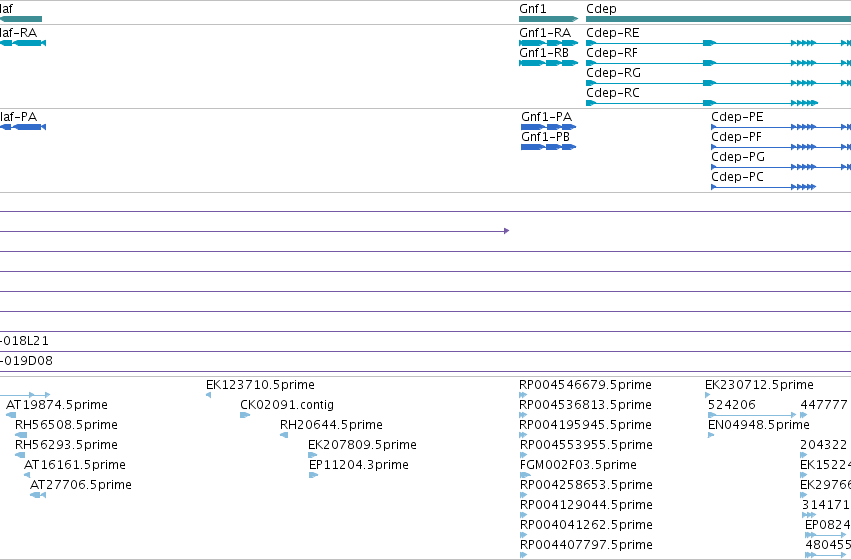The width and height of the screenshot is (851, 560).
Task: Open the Cdep-RG transcript label
Action: coord(613,73)
